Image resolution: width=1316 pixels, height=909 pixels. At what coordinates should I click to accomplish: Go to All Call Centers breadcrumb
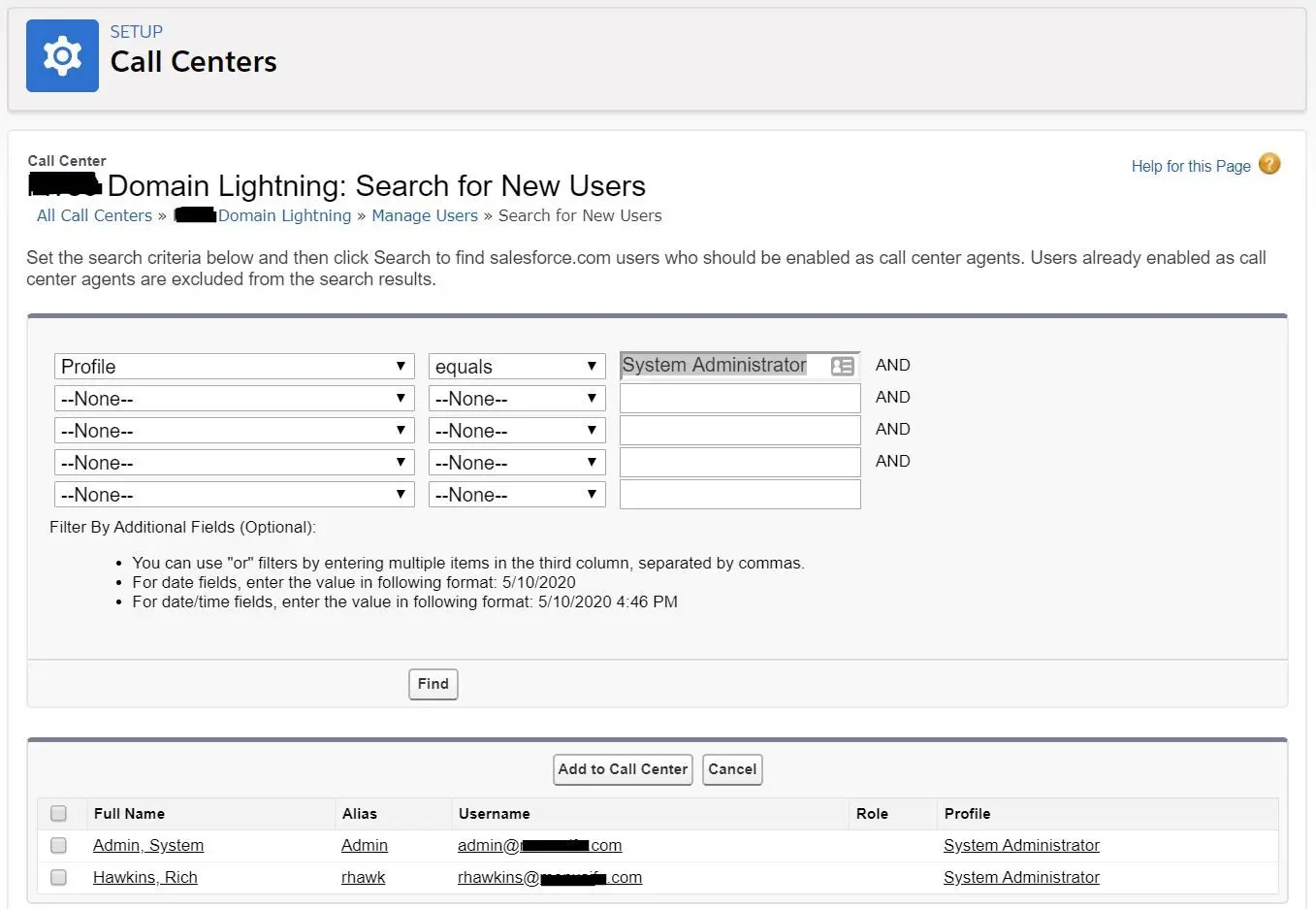click(x=94, y=215)
